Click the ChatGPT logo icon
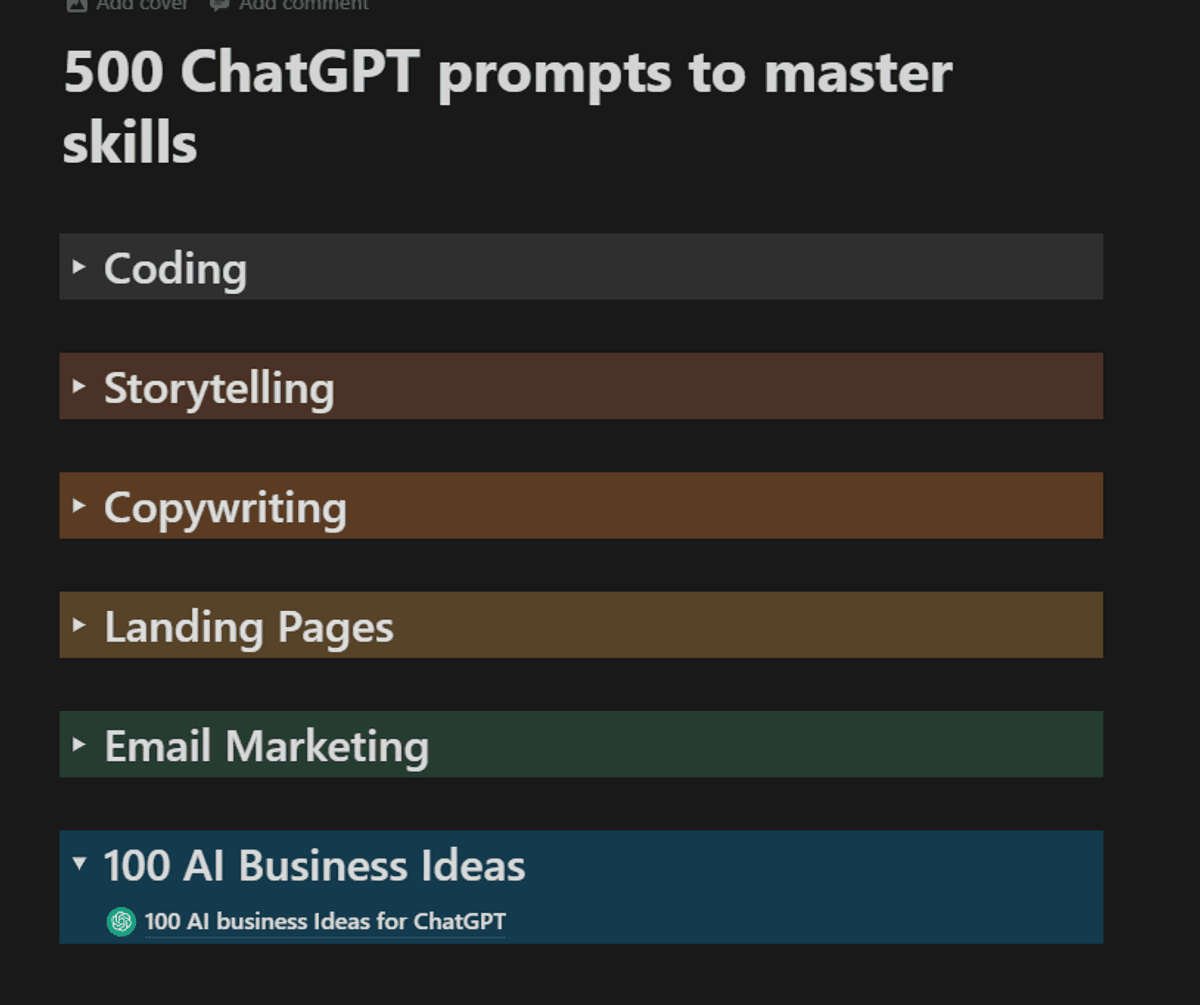The image size is (1200, 1005). pos(121,921)
